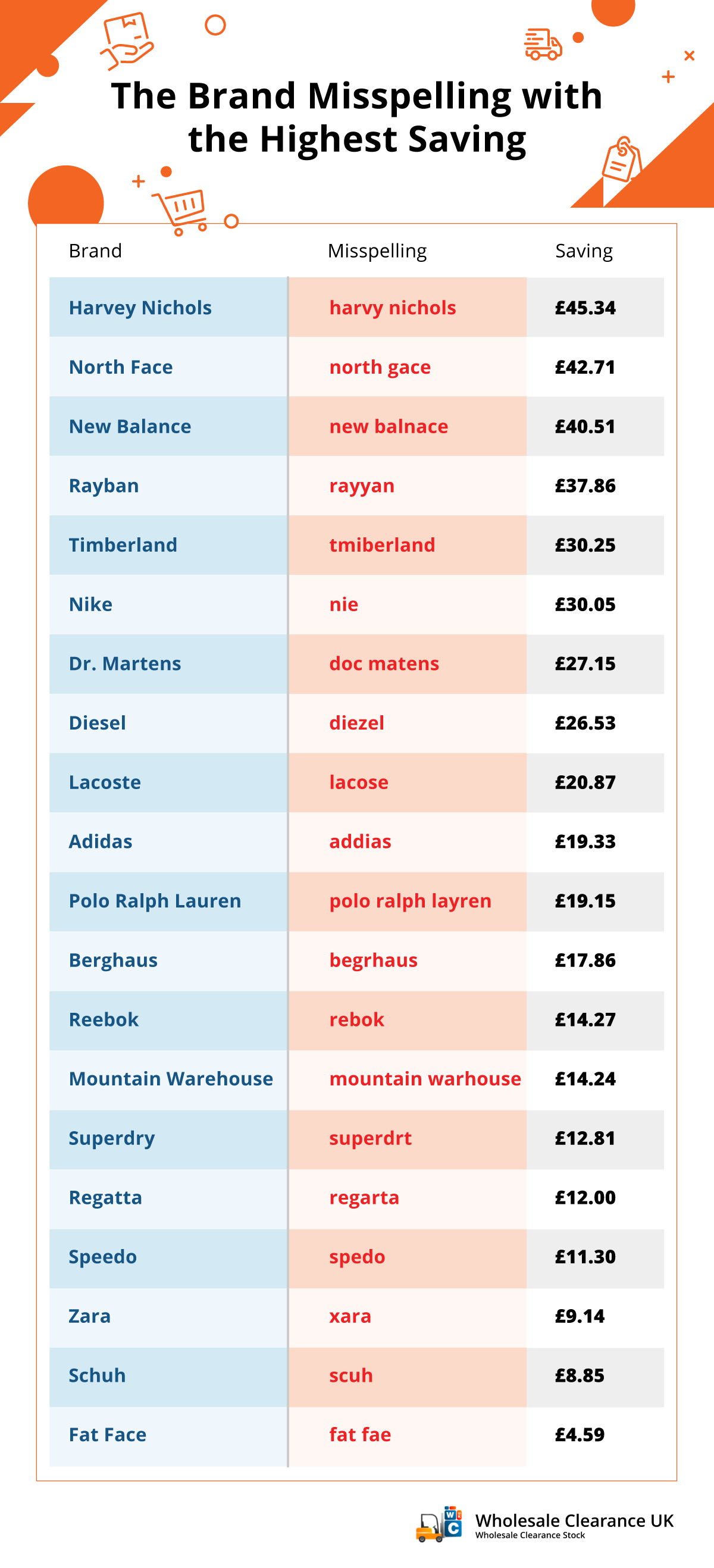The width and height of the screenshot is (714, 1568).
Task: Click the 'polo ralph layren' misspelling
Action: [409, 902]
